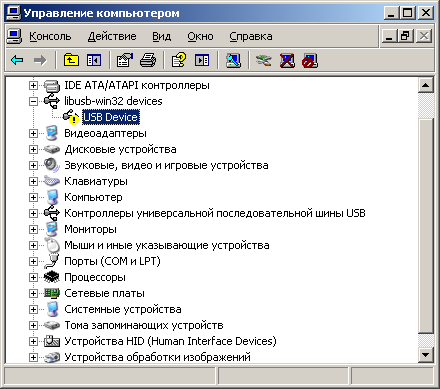
Task: Toggle the console tree pane icon
Action: pyautogui.click(x=94, y=60)
